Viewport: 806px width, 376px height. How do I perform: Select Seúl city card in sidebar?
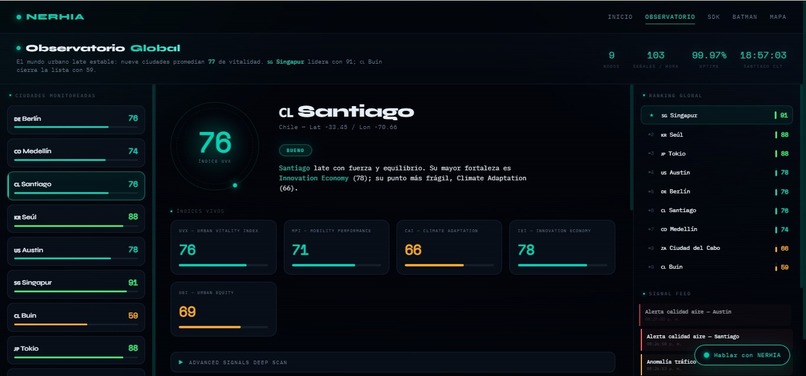[x=76, y=219]
